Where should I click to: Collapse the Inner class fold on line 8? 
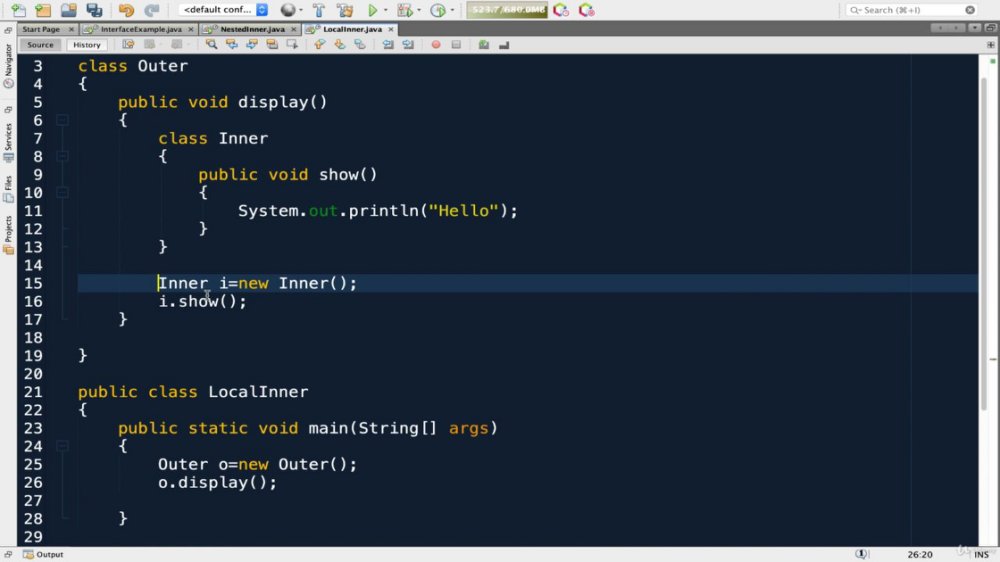click(62, 156)
